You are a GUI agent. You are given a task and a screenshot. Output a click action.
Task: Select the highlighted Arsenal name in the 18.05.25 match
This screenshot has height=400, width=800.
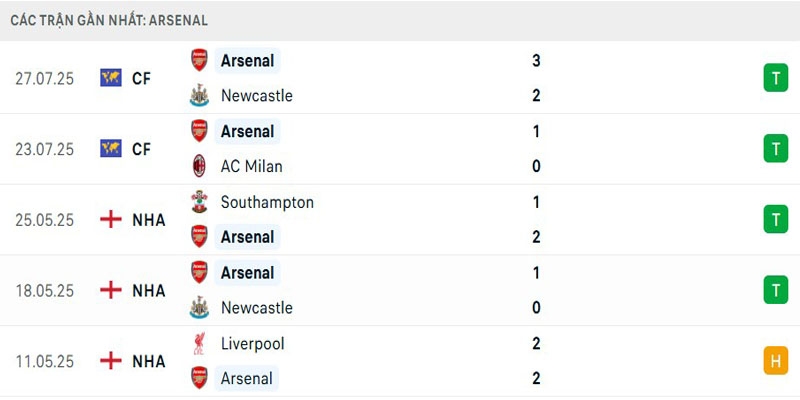[247, 272]
